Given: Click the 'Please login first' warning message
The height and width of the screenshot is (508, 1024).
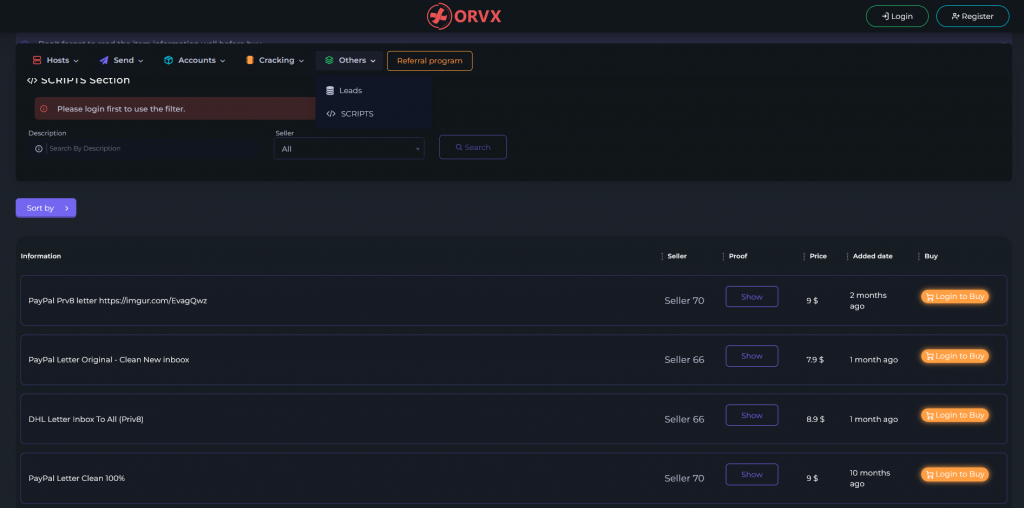Looking at the screenshot, I should tap(121, 109).
